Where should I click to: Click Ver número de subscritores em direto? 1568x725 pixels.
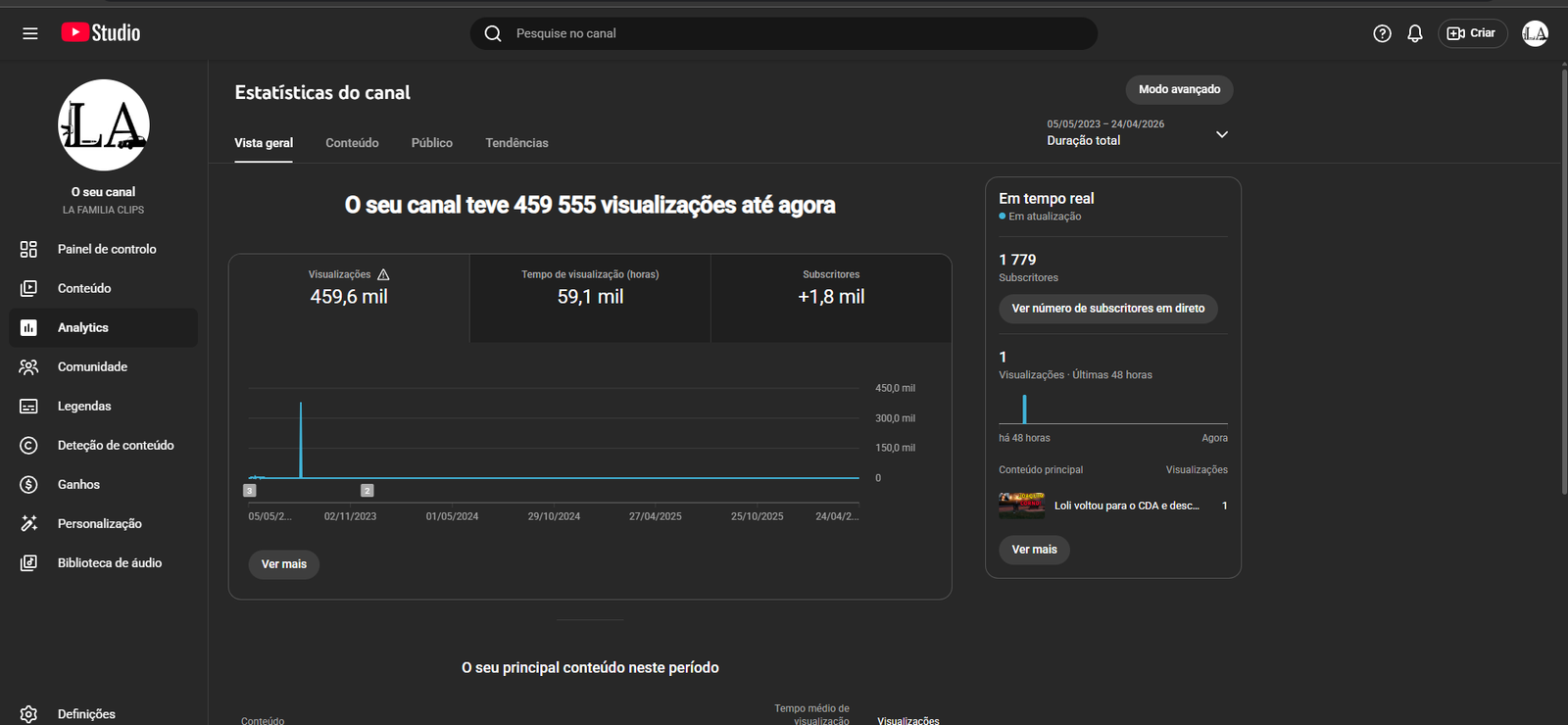1108,309
